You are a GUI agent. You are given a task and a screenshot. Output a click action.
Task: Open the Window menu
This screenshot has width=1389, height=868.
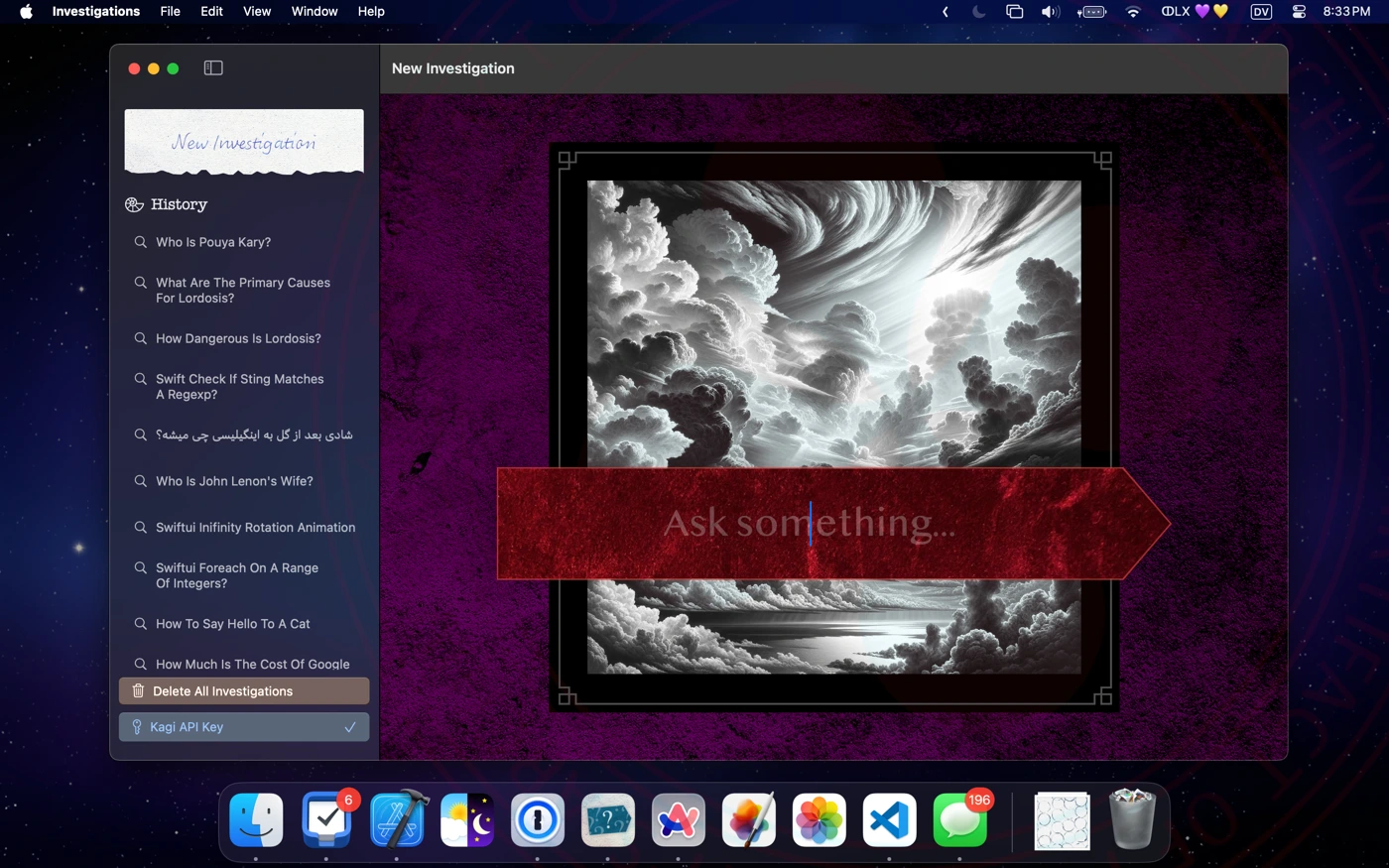pyautogui.click(x=315, y=12)
